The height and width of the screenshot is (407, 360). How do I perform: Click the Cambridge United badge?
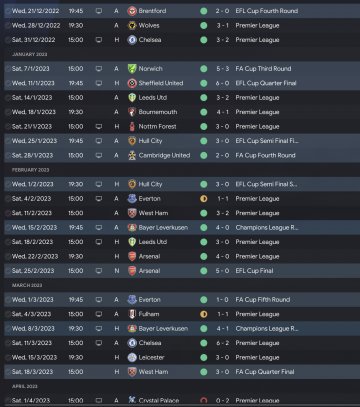pyautogui.click(x=132, y=155)
